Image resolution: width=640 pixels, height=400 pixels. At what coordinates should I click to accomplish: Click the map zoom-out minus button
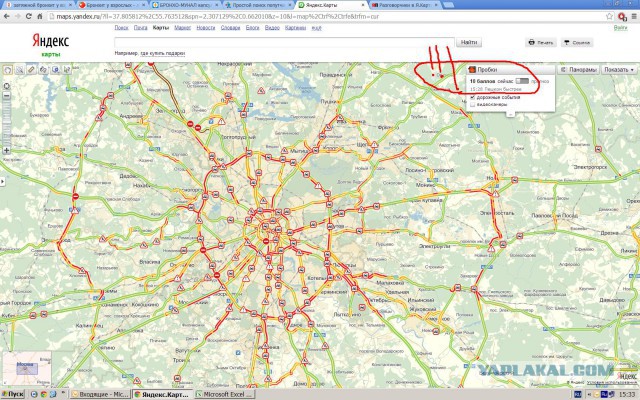[7, 96]
